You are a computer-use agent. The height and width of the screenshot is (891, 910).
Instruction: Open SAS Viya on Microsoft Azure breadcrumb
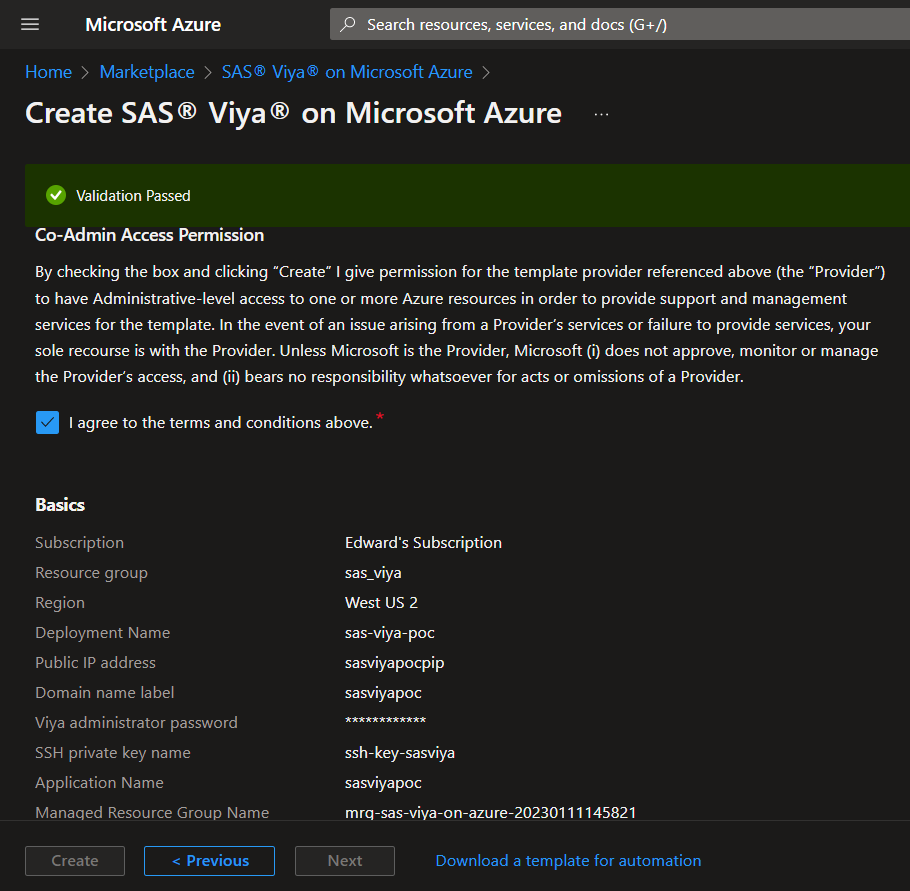(346, 72)
